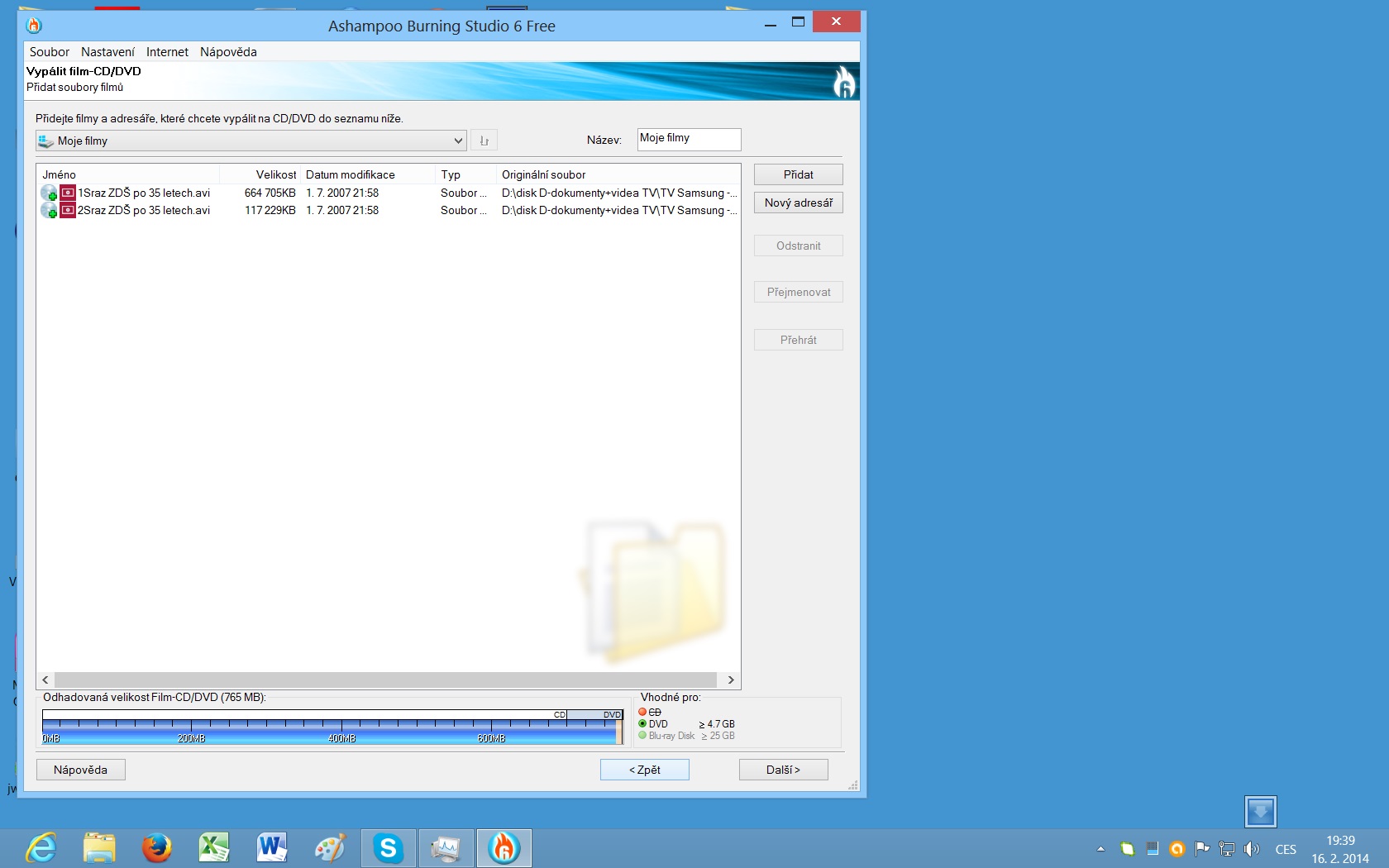
Task: Click the Přidat button to add files
Action: pyautogui.click(x=799, y=174)
